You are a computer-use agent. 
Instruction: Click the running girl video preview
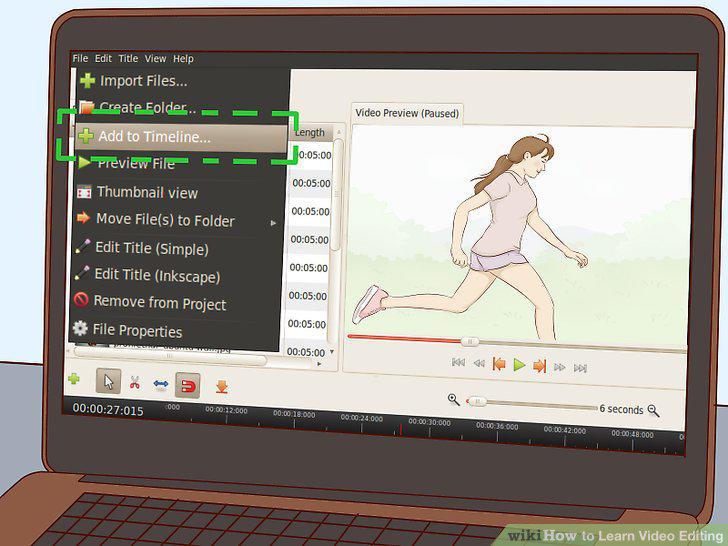pyautogui.click(x=520, y=232)
